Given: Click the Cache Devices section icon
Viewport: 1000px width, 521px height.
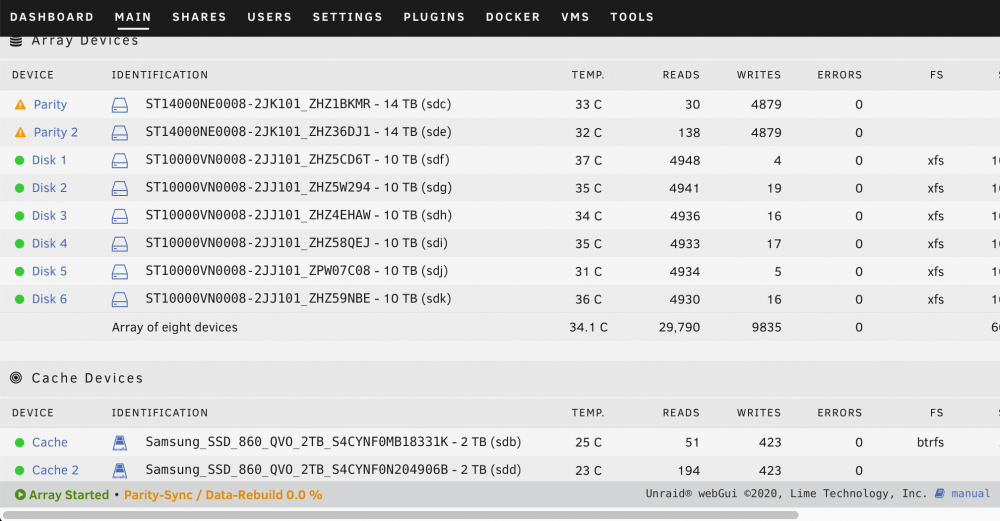Looking at the screenshot, I should coord(16,378).
